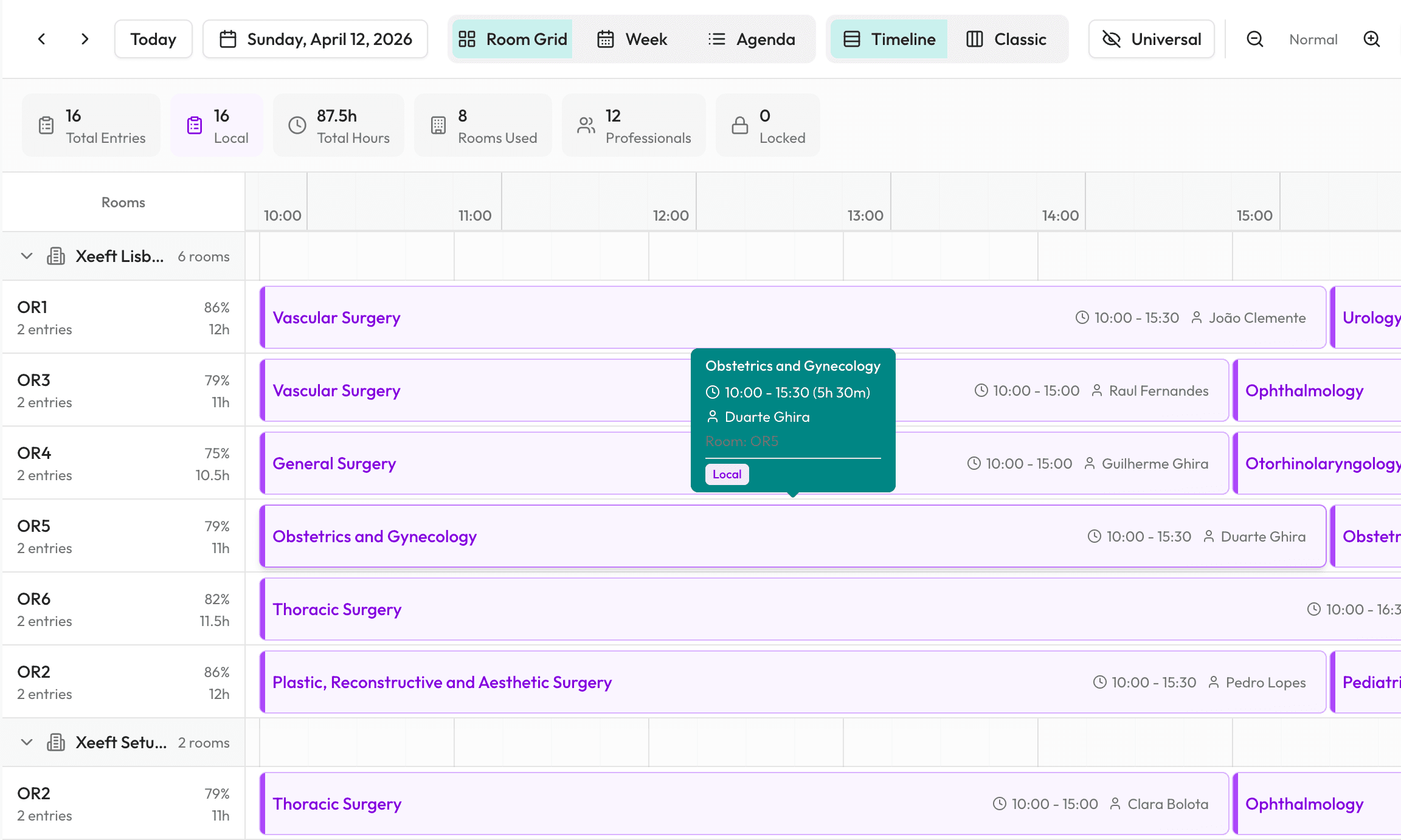Collapse the Xeeft Setubal rooms group
1401x840 pixels.
pyautogui.click(x=26, y=742)
